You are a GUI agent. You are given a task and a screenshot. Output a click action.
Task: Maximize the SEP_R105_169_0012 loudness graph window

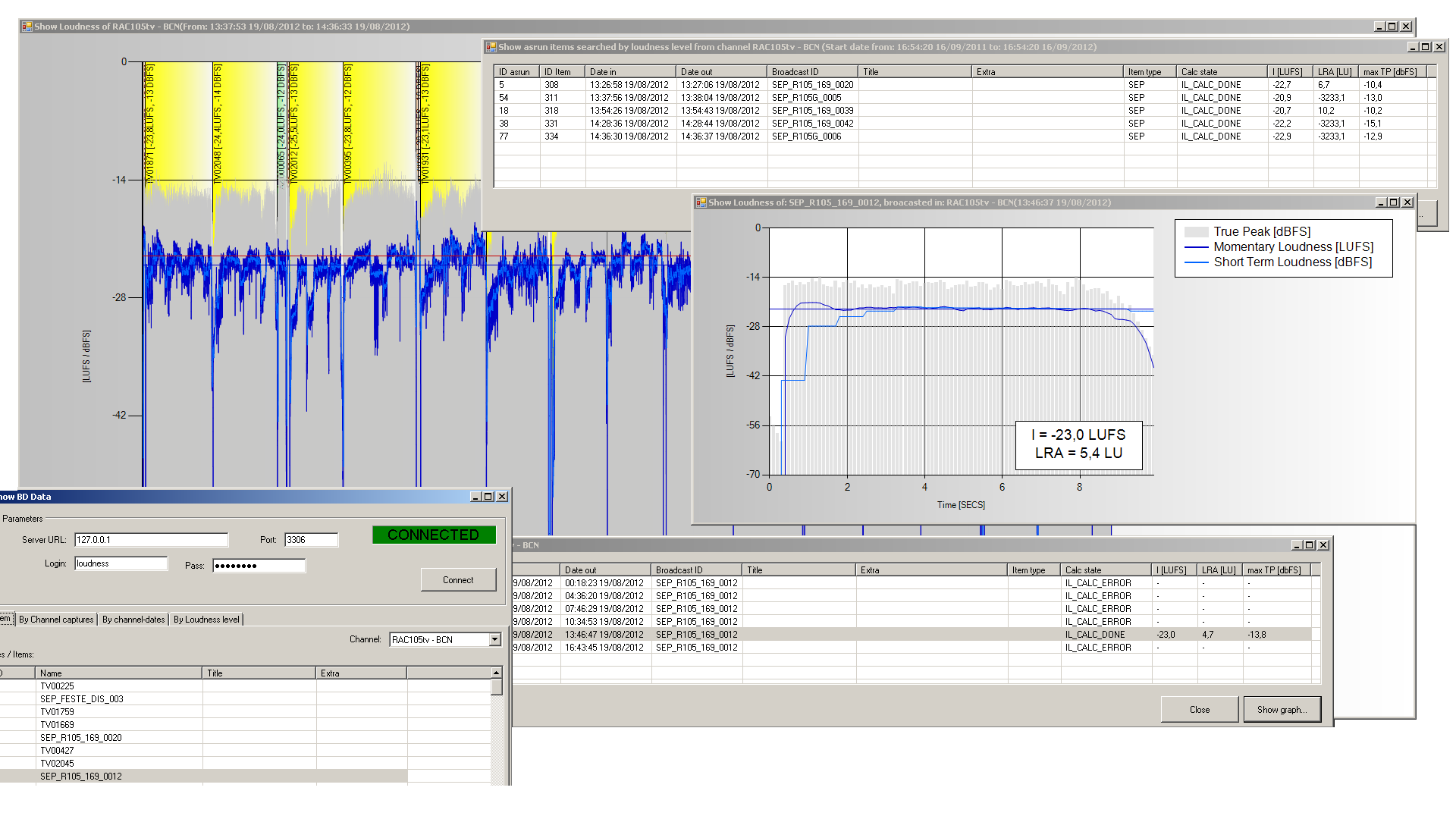[x=1393, y=202]
